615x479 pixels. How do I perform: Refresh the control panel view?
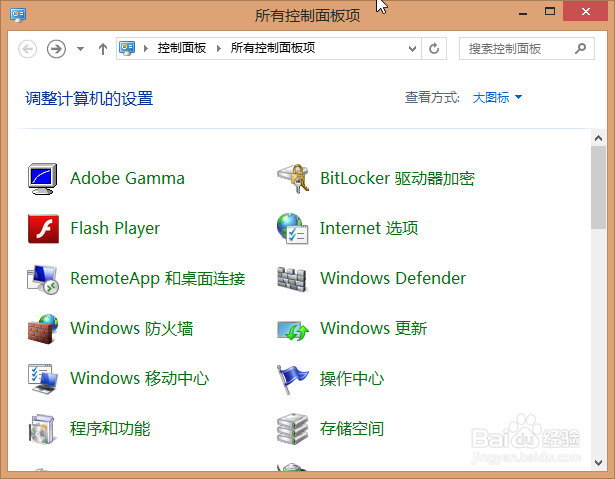[x=434, y=49]
